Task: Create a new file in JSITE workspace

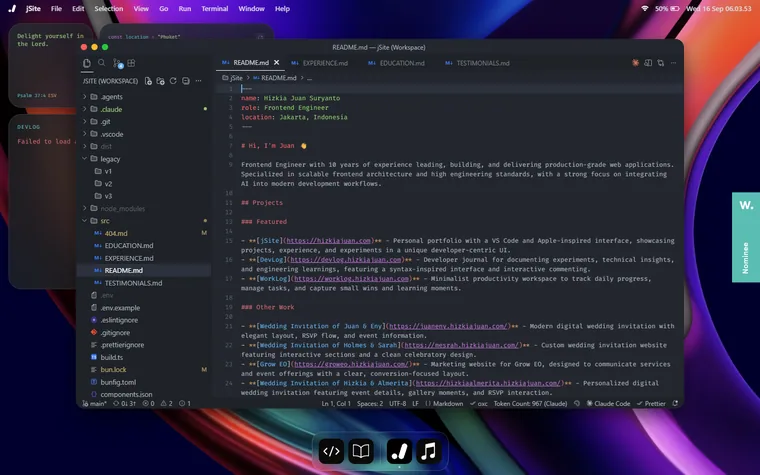Action: (148, 81)
